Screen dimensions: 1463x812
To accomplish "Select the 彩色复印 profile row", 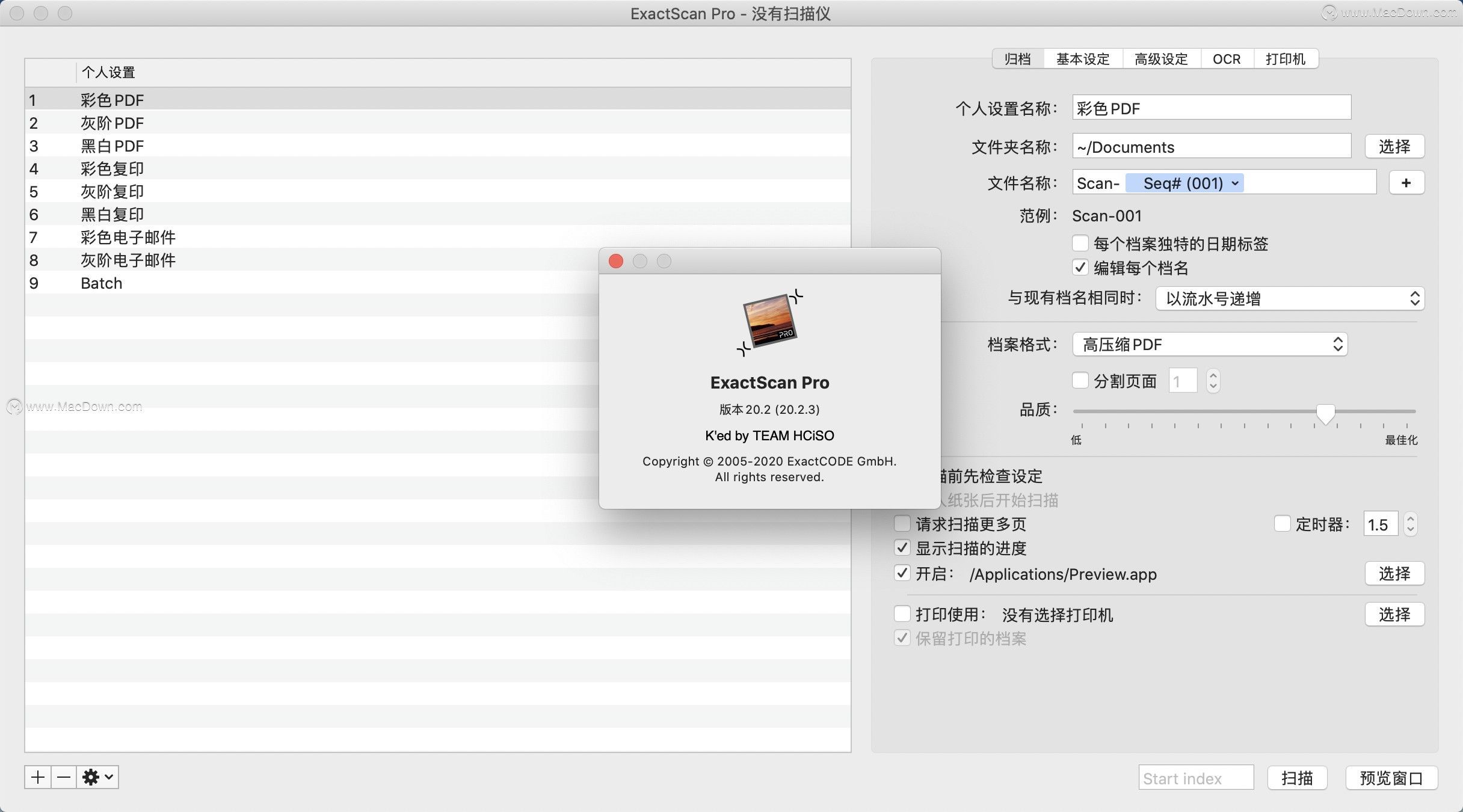I will click(x=438, y=168).
